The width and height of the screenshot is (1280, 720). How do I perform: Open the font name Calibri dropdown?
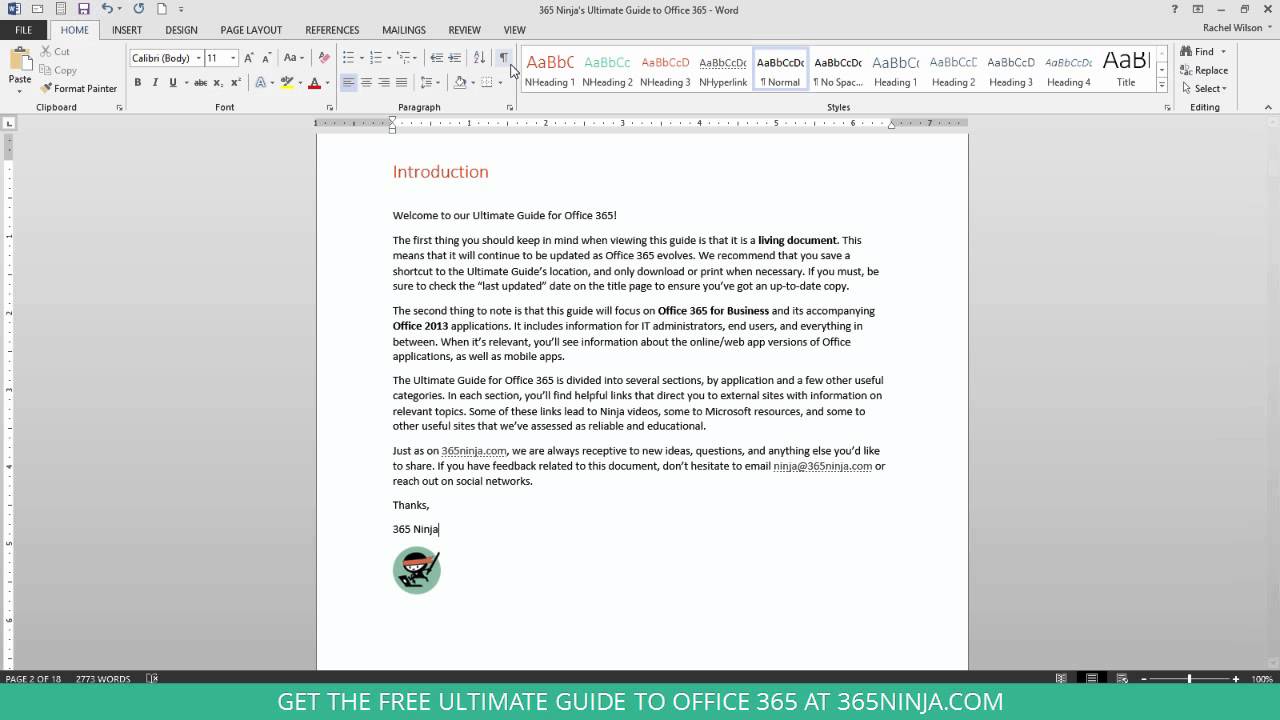tap(199, 58)
